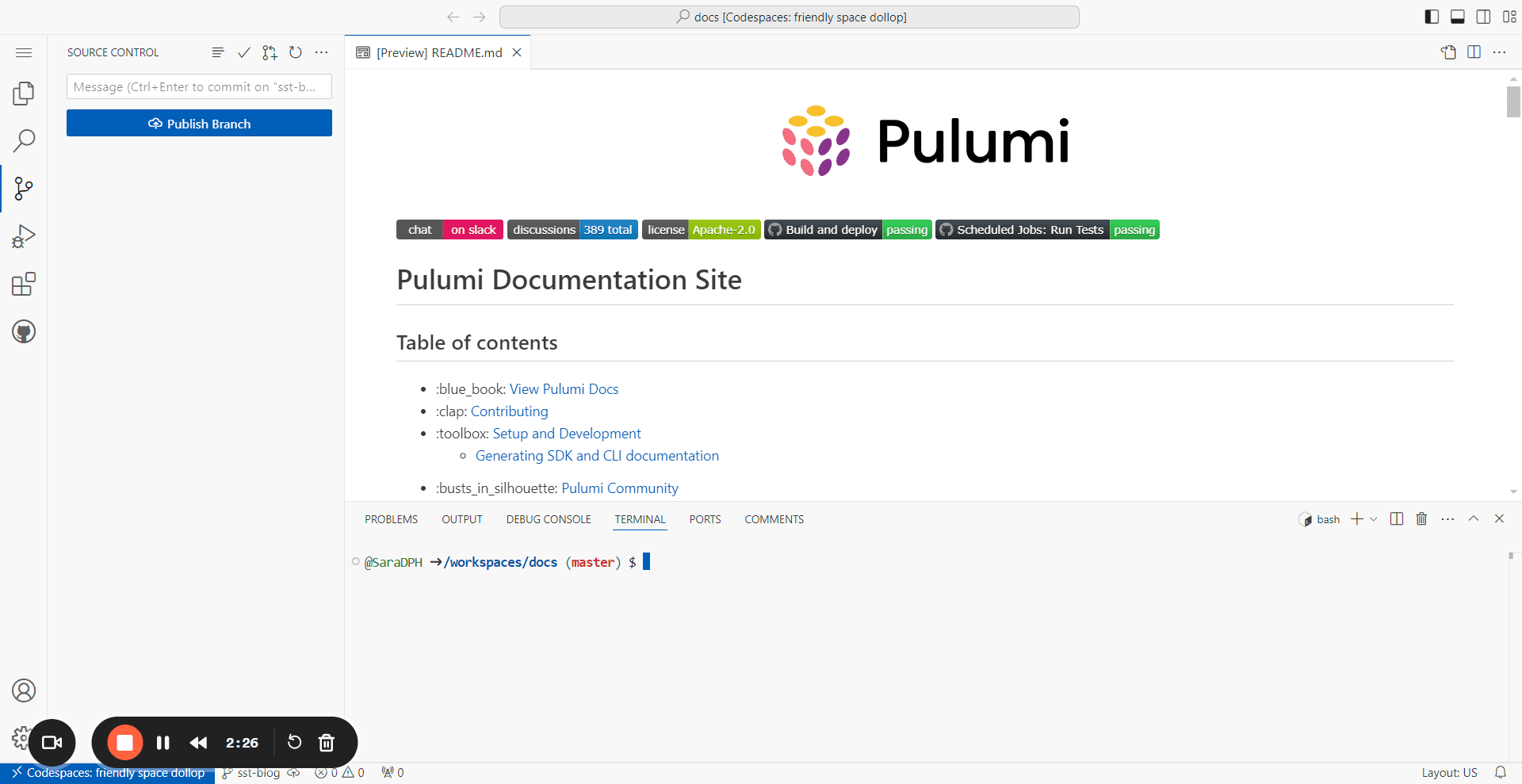1522x784 pixels.
Task: Open the Extensions view
Action: coord(24,284)
